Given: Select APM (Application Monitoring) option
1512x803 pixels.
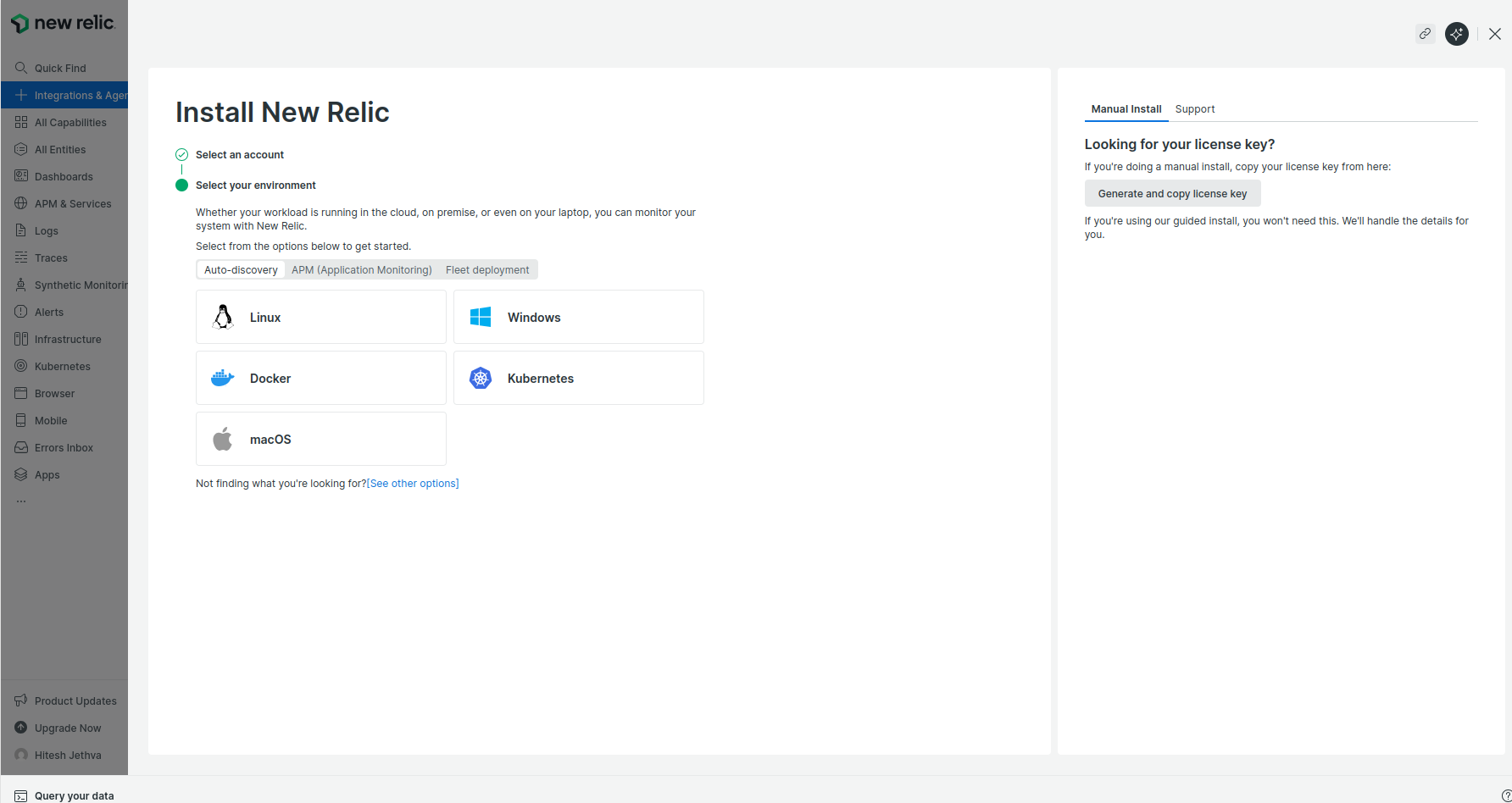Looking at the screenshot, I should click(361, 270).
